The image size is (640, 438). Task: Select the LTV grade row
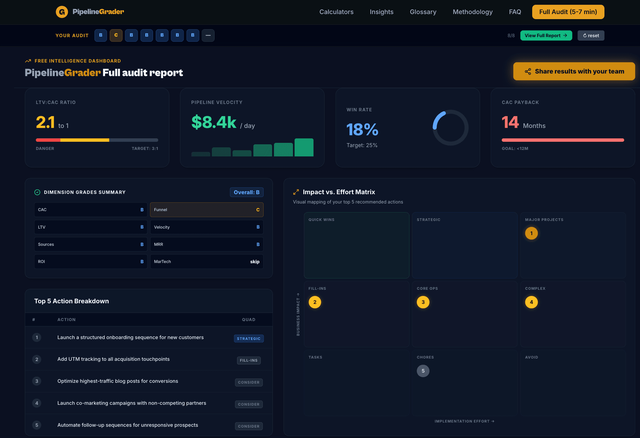(91, 227)
